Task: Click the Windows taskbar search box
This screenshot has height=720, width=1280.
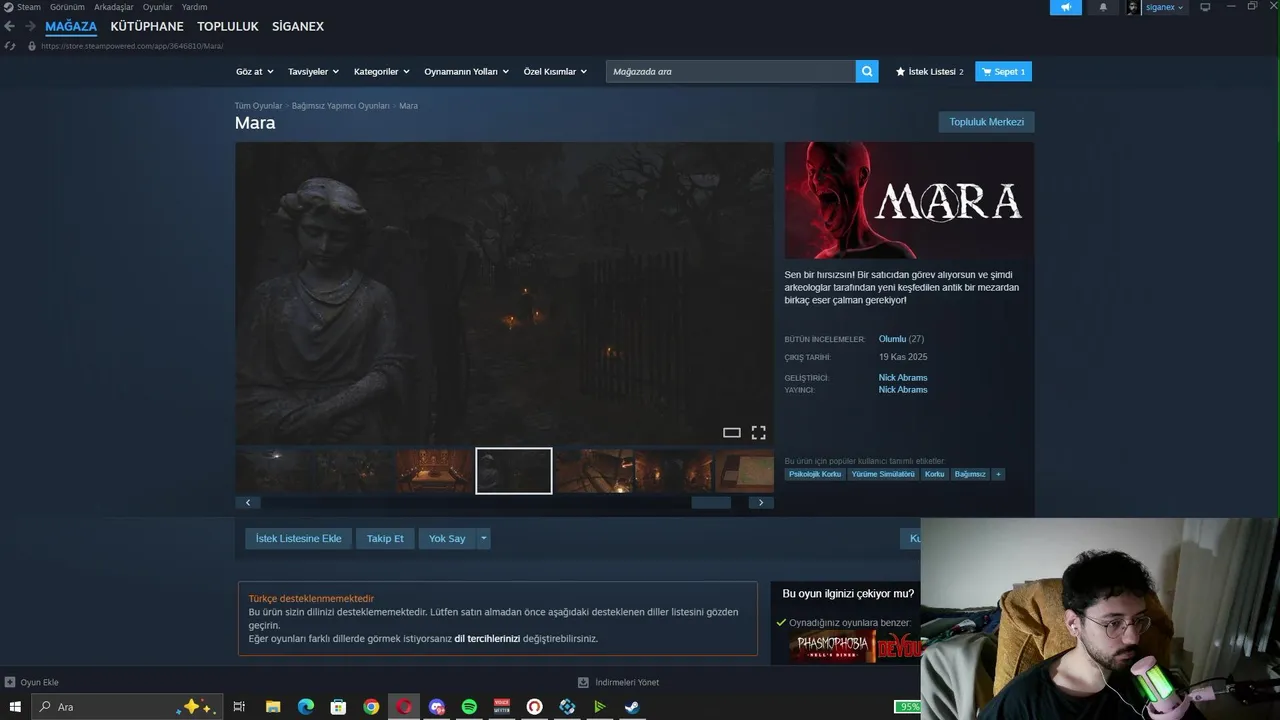Action: tap(125, 707)
